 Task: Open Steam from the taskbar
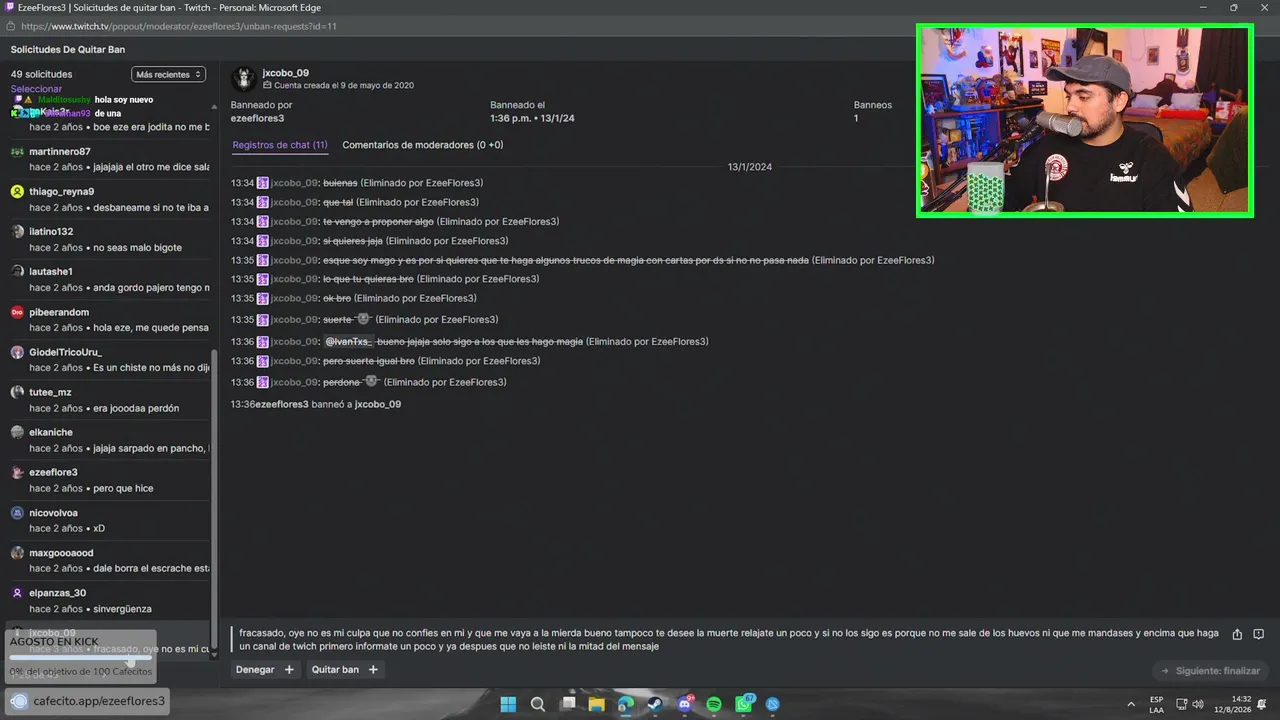pyautogui.click(x=655, y=704)
